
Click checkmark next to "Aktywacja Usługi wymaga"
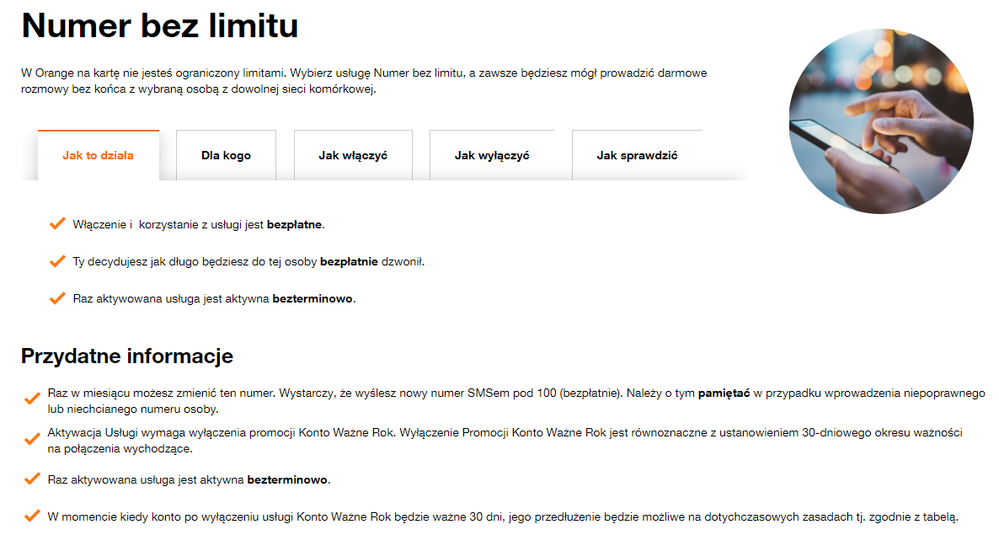pos(32,439)
